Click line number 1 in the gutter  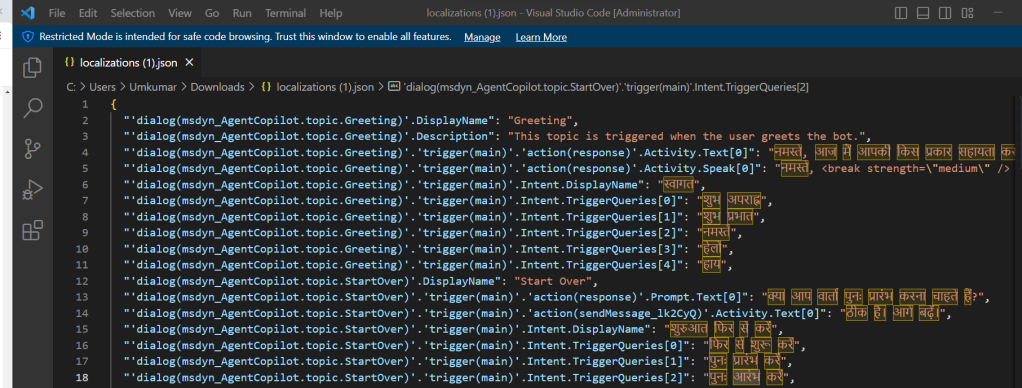85,104
